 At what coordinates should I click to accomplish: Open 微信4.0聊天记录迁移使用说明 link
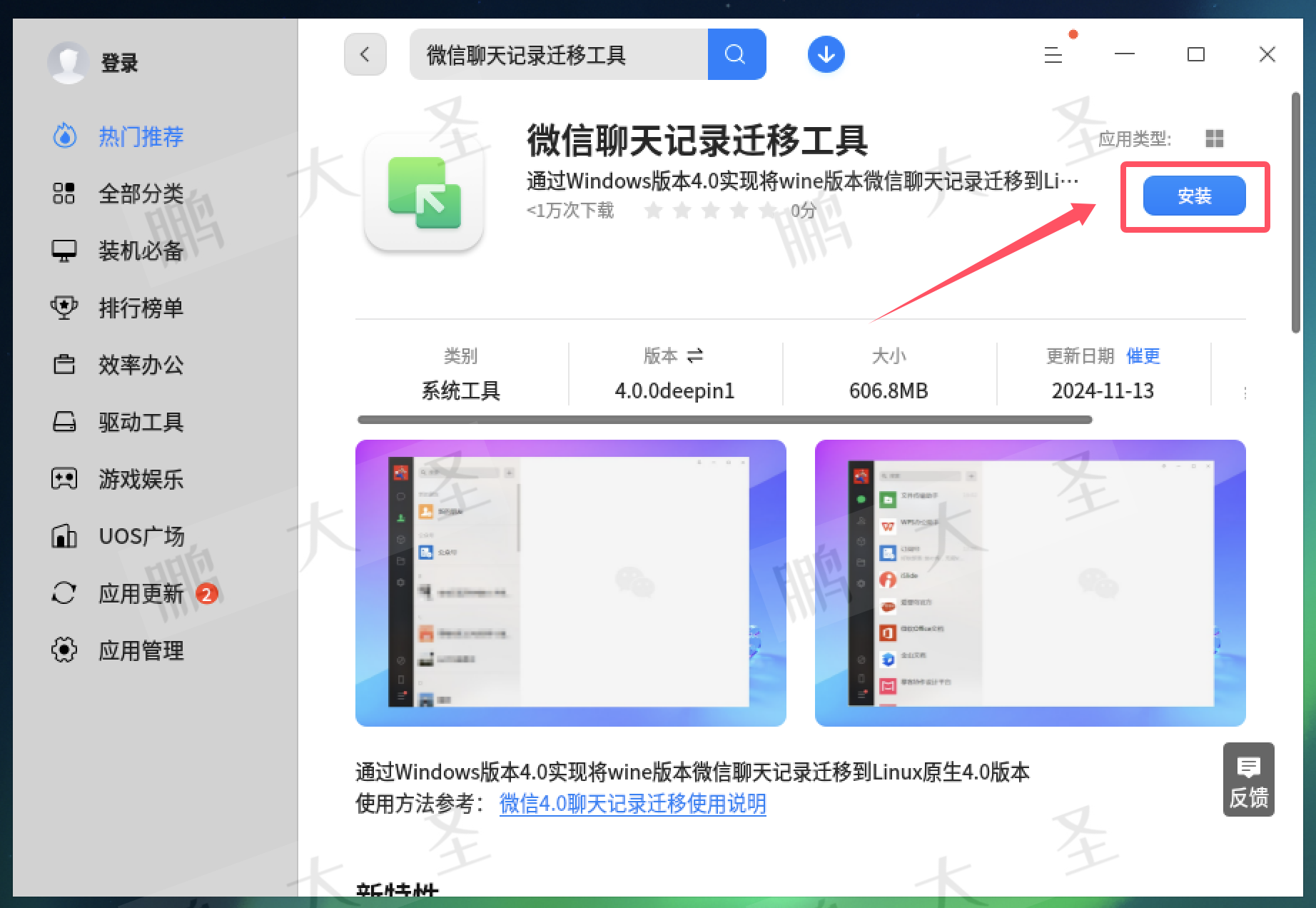click(x=632, y=804)
